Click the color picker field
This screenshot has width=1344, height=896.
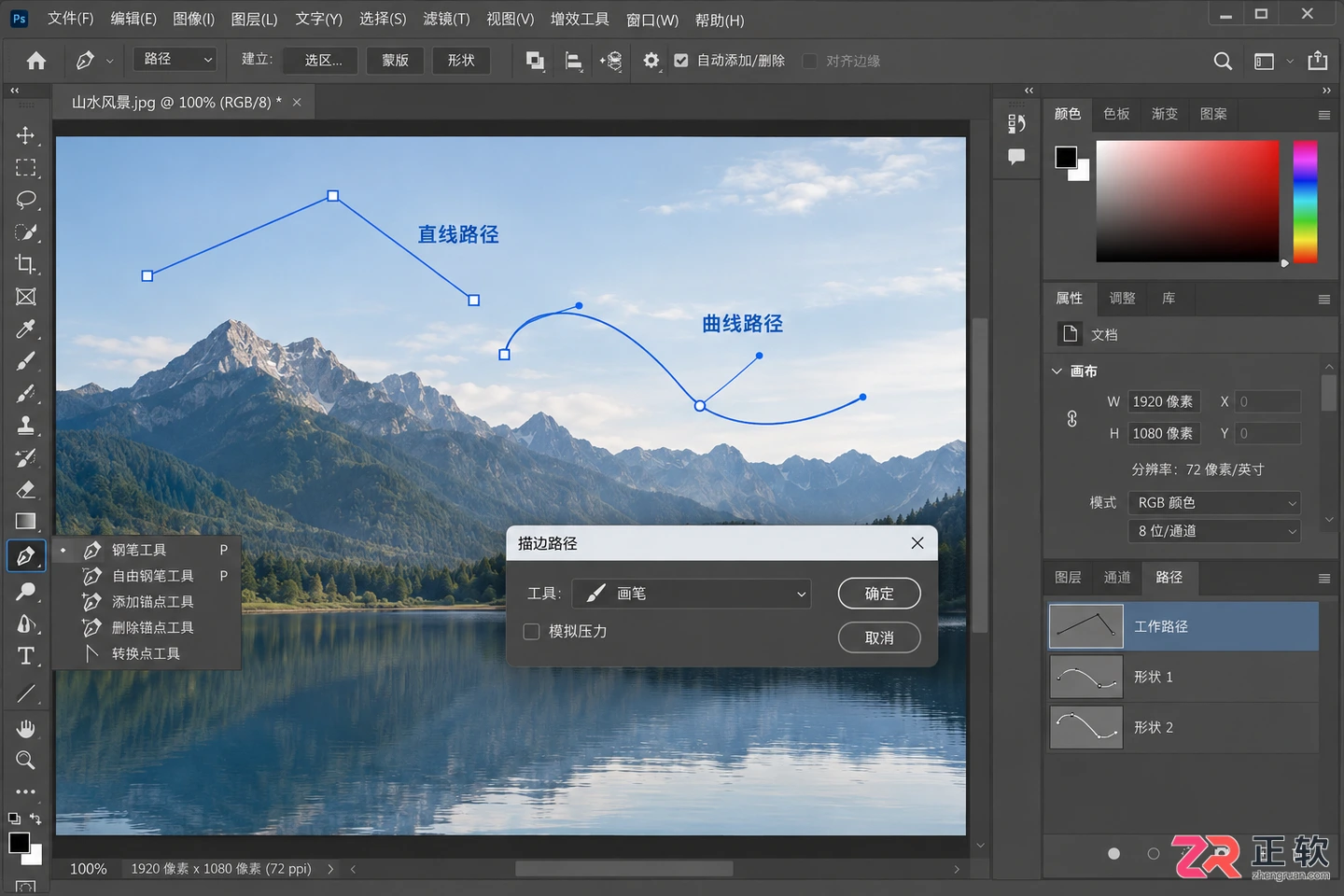pyautogui.click(x=1187, y=202)
